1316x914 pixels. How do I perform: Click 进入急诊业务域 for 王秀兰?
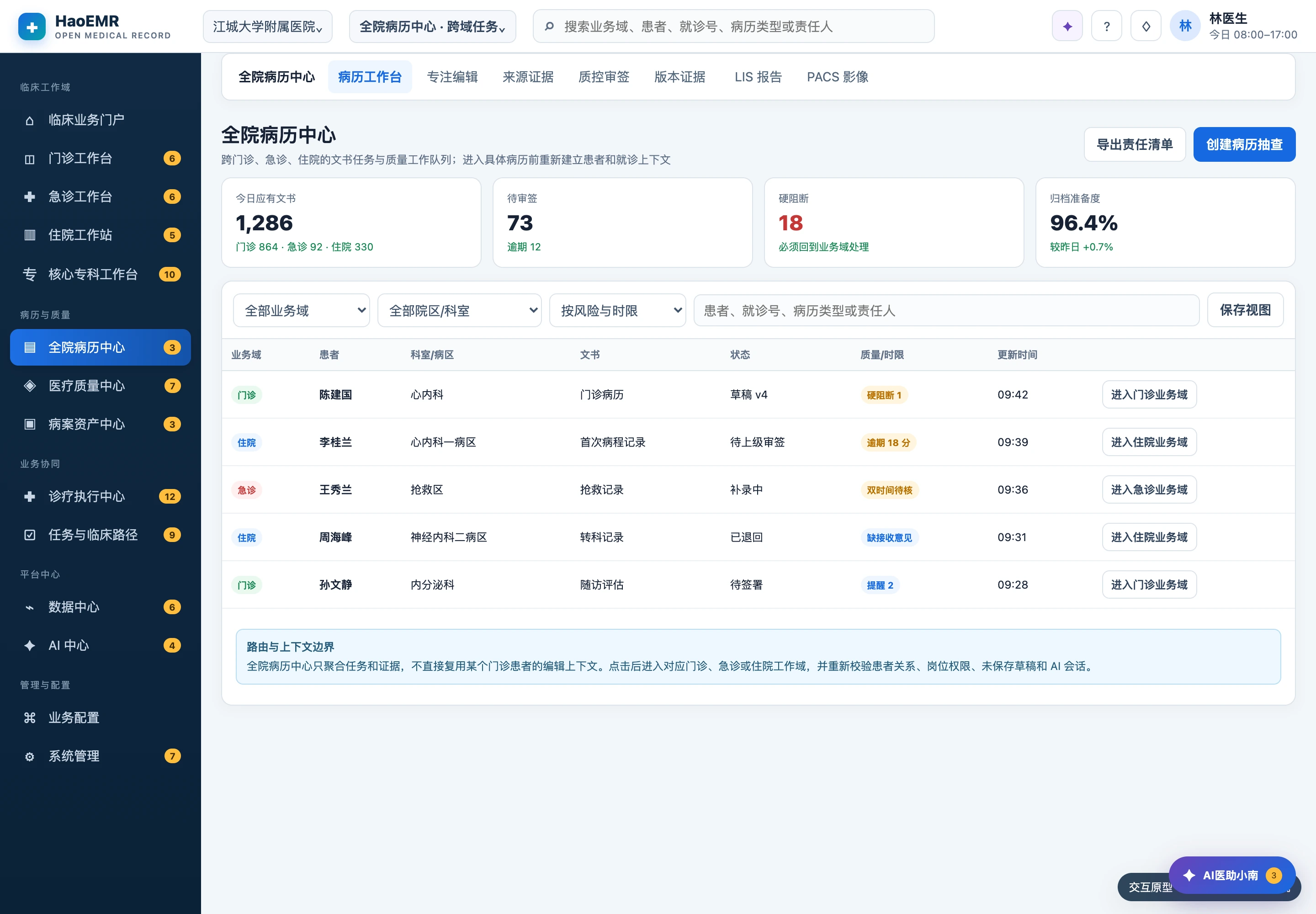[1149, 489]
